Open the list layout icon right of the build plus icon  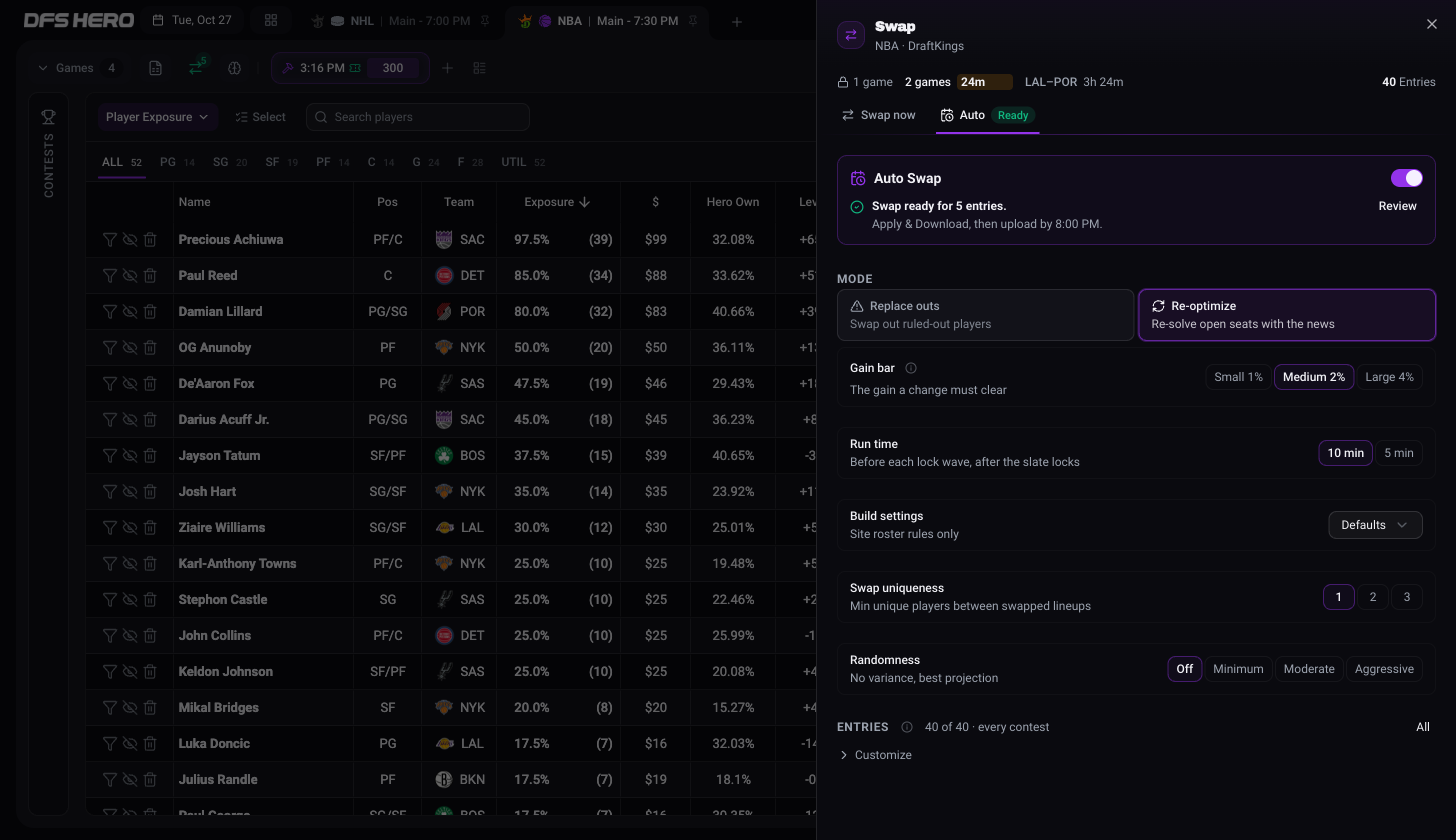click(x=480, y=68)
